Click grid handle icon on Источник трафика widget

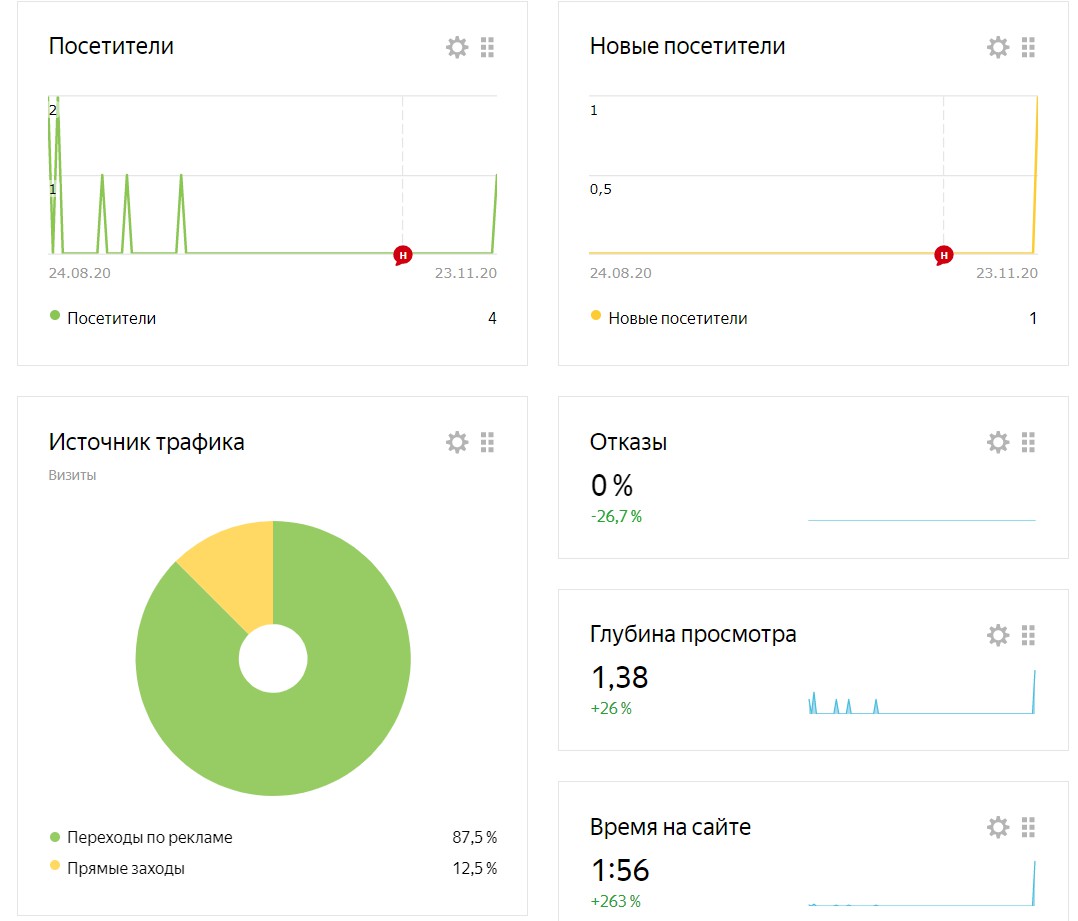(x=487, y=443)
